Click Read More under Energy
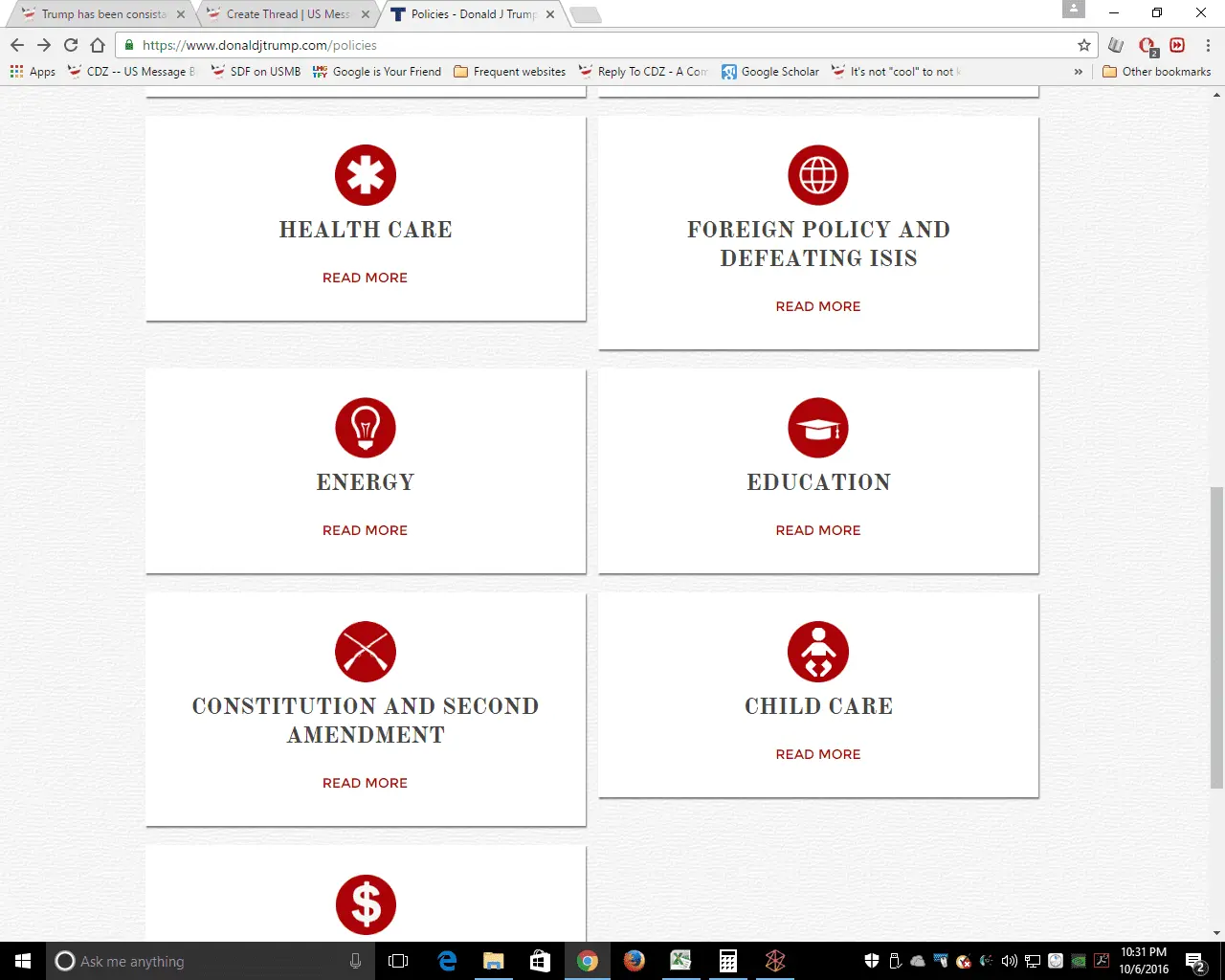The width and height of the screenshot is (1225, 980). [365, 530]
